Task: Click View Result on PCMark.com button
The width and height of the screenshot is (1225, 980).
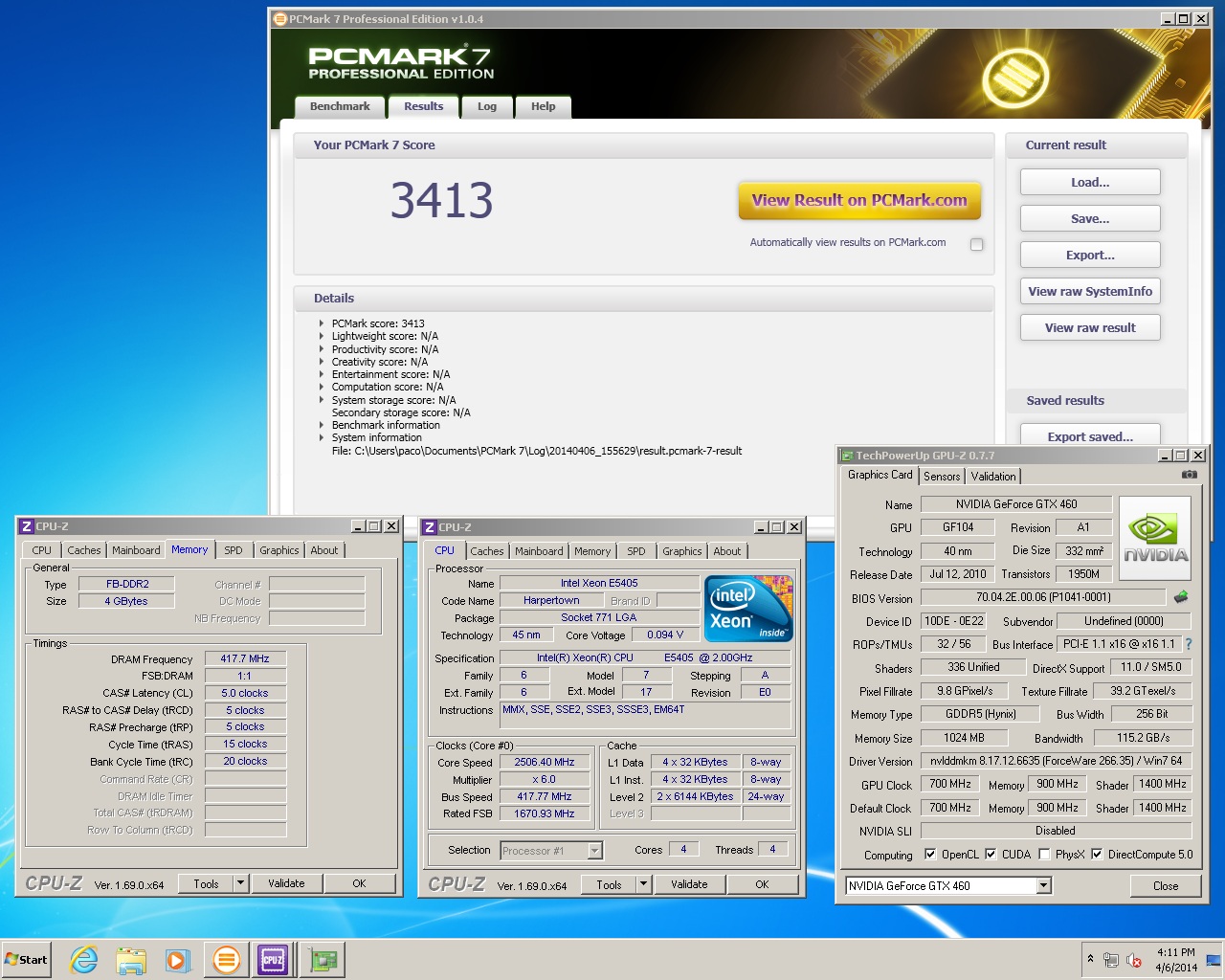Action: [859, 201]
